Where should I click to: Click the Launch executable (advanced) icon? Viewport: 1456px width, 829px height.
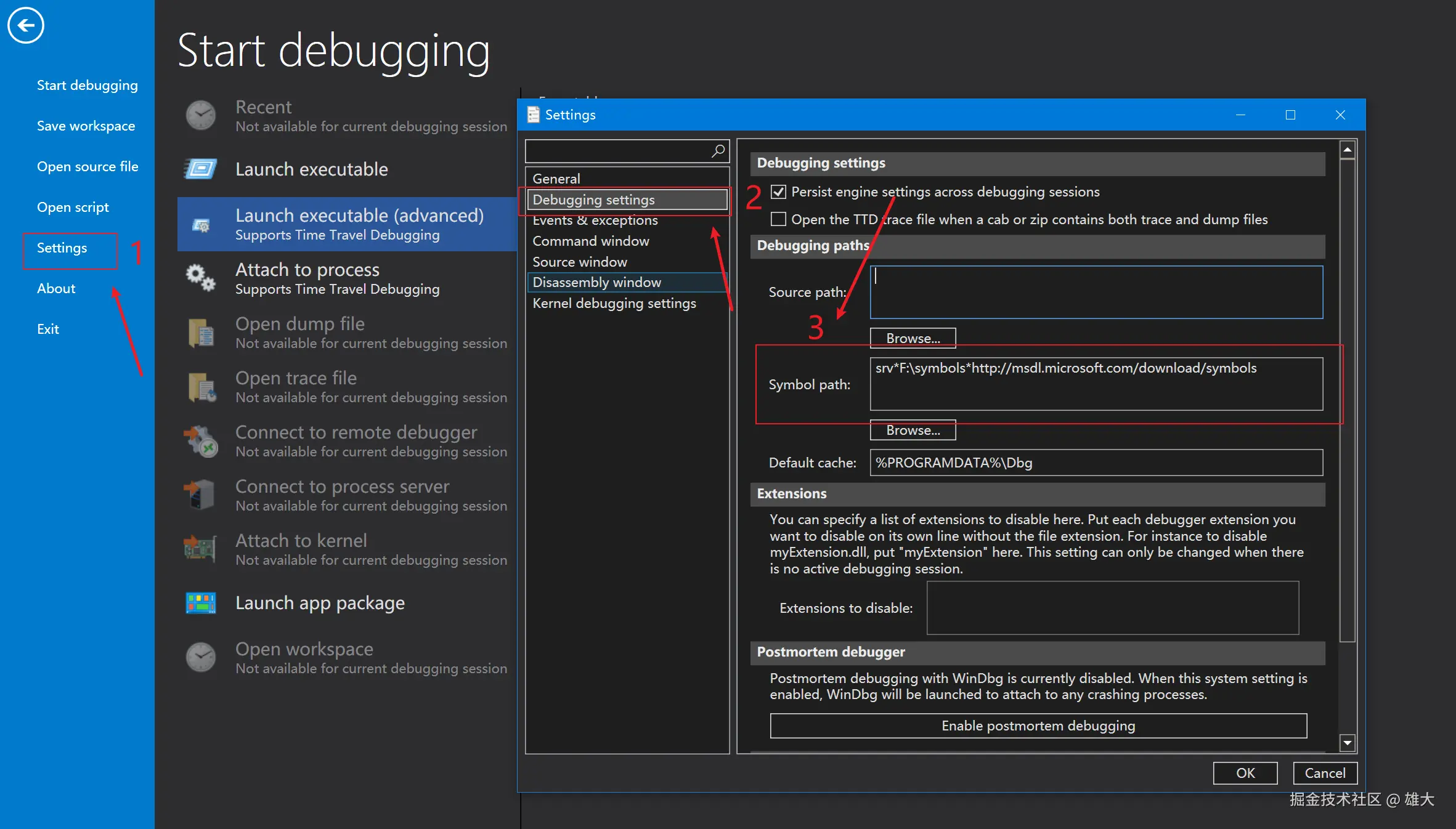[x=201, y=225]
